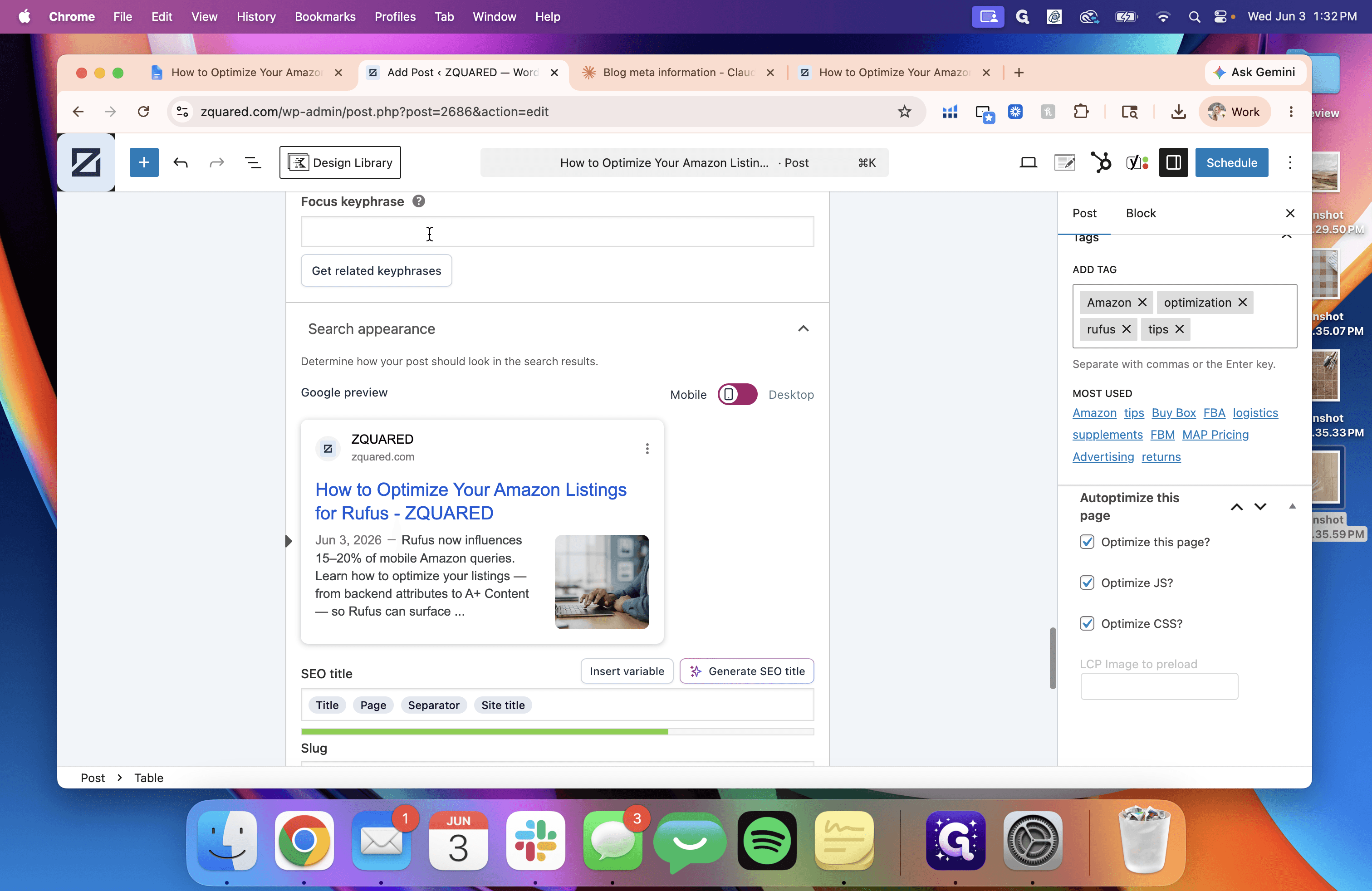Viewport: 1372px width, 891px height.
Task: Bookmark this page with star icon
Action: click(x=904, y=111)
